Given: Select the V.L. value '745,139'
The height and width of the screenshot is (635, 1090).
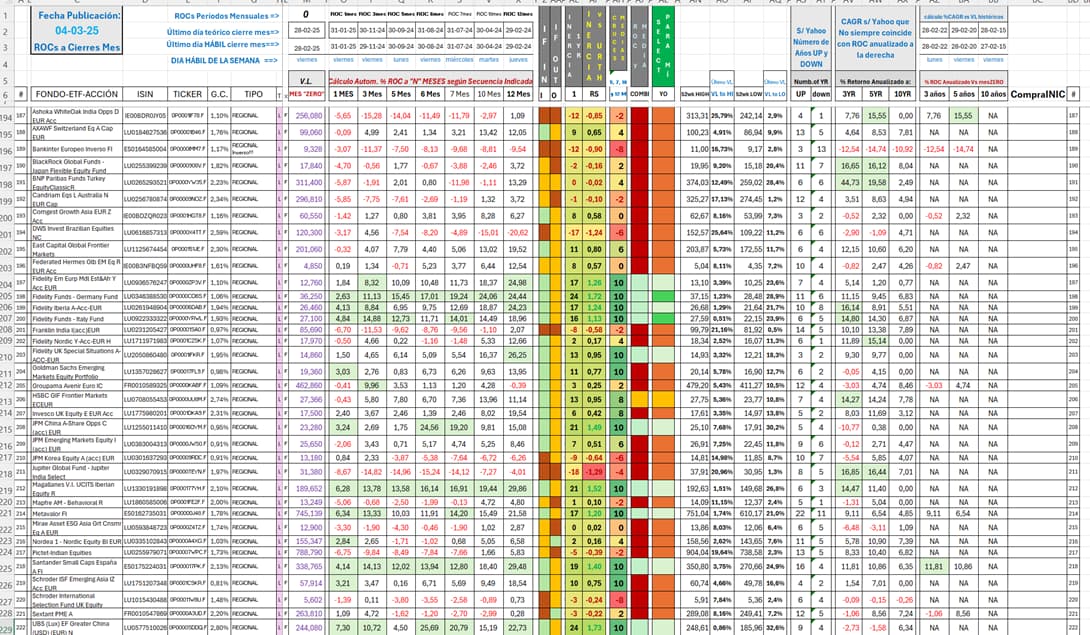Looking at the screenshot, I should [x=309, y=513].
